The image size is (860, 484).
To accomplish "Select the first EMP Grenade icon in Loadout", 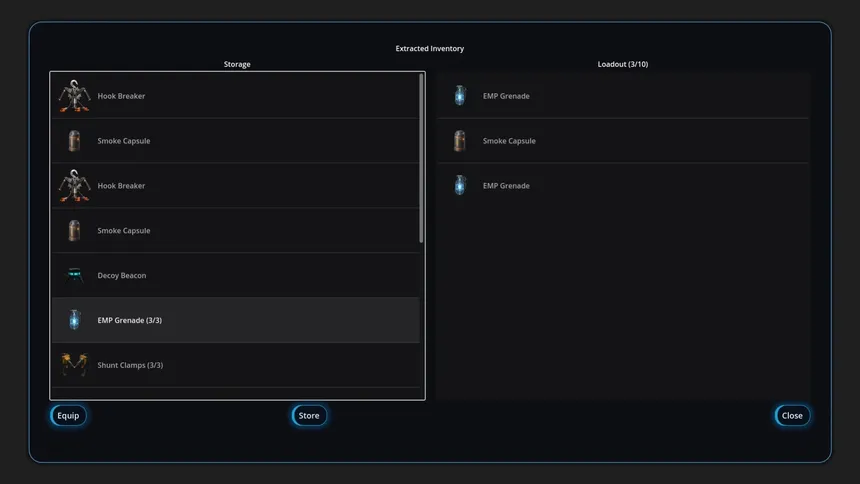I will (x=459, y=96).
